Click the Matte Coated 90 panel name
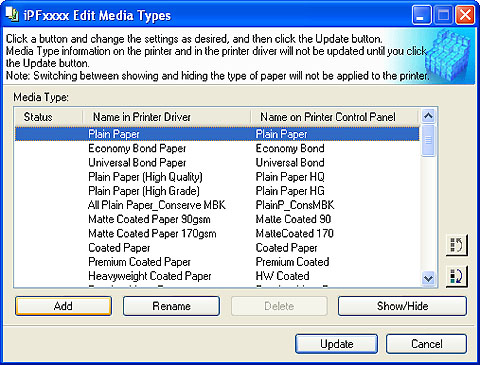The height and width of the screenshot is (365, 480). 293,219
